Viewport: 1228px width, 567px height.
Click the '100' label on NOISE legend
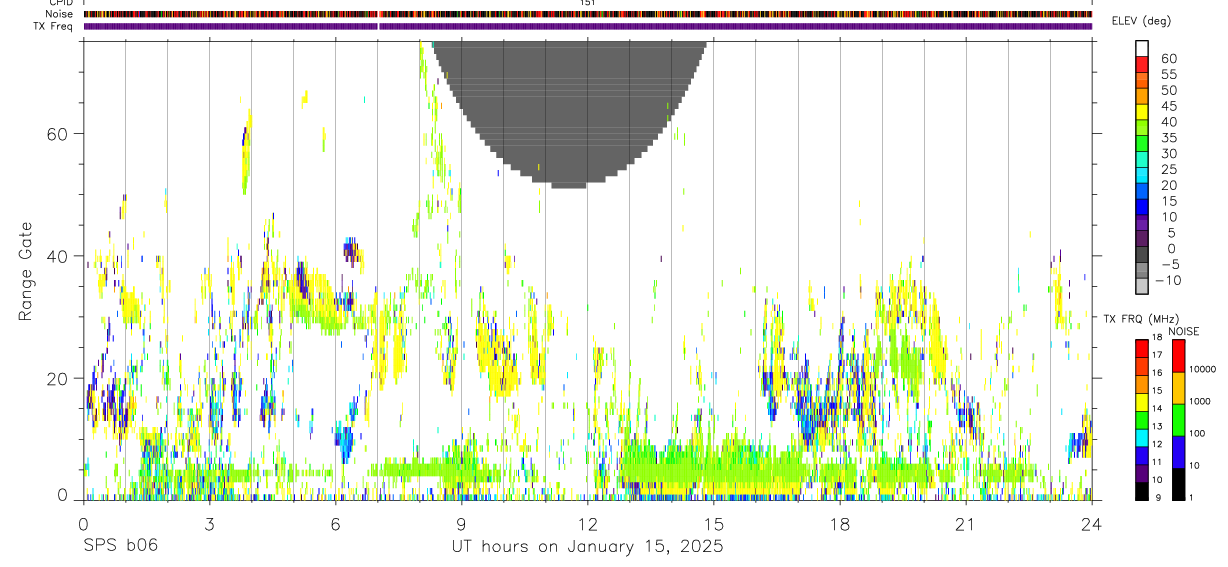1197,433
